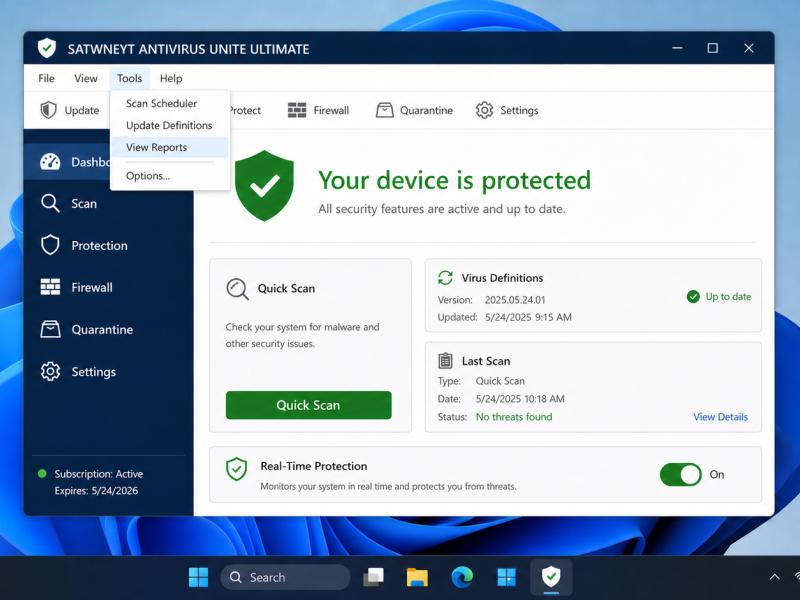Click the green subscription status dot

(42, 473)
